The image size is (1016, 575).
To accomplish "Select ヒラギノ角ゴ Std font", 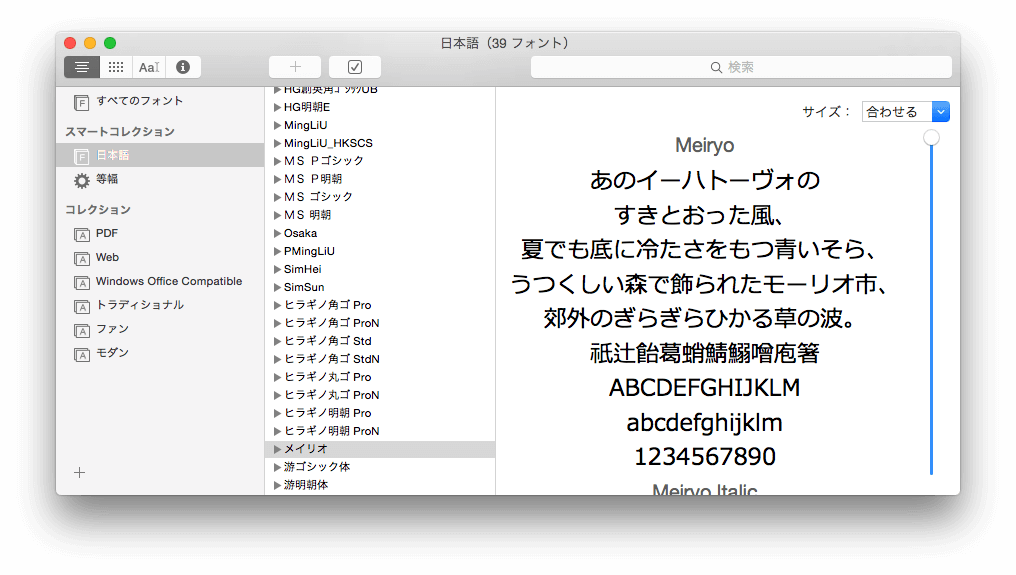I will click(x=380, y=341).
